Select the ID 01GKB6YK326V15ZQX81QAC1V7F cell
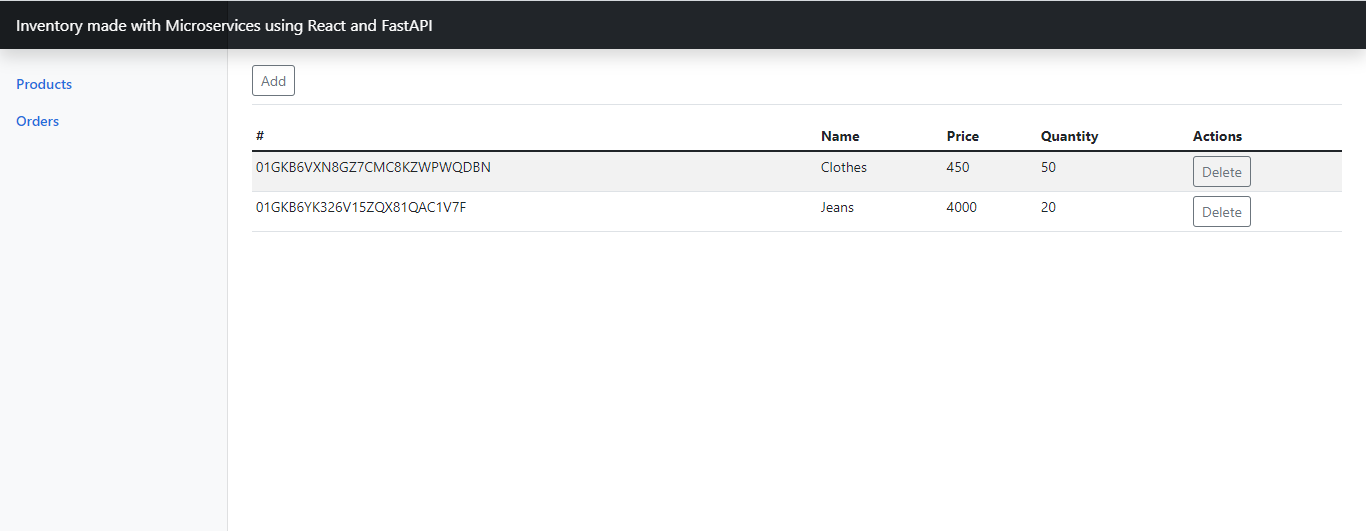This screenshot has height=531, width=1366. (361, 207)
